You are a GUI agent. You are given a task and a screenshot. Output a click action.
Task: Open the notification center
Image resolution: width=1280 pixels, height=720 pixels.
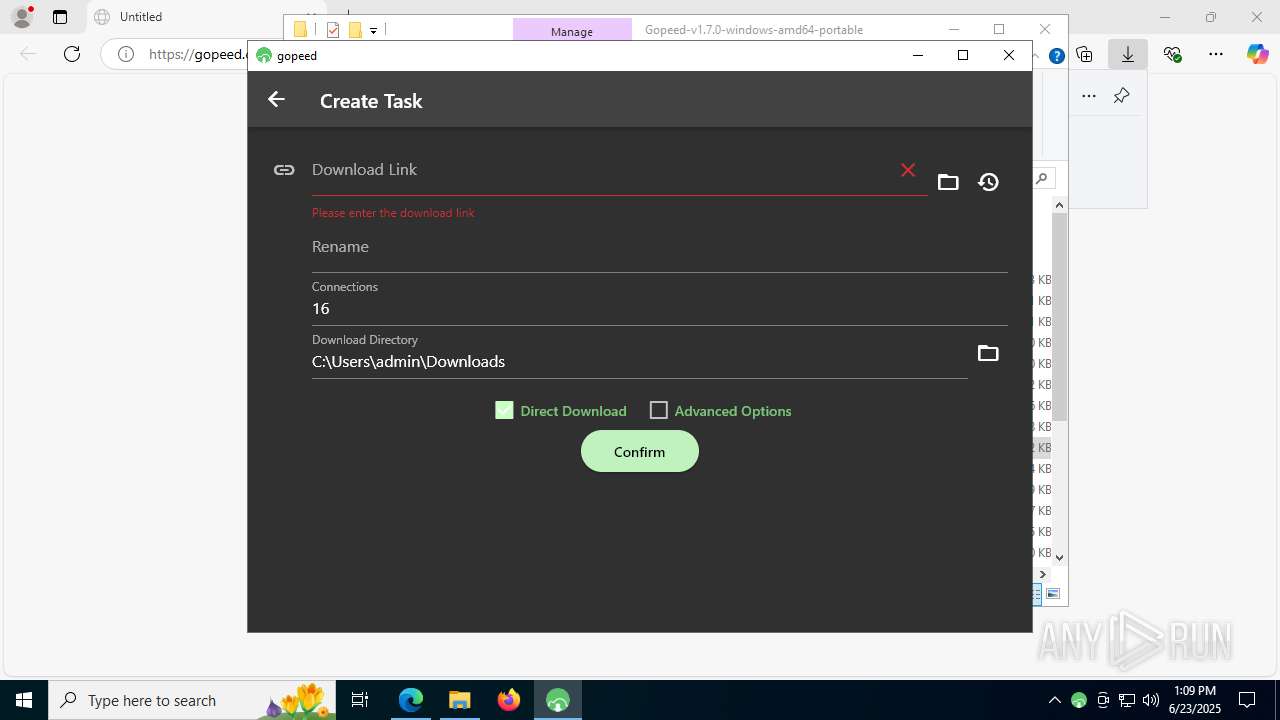tap(1247, 700)
